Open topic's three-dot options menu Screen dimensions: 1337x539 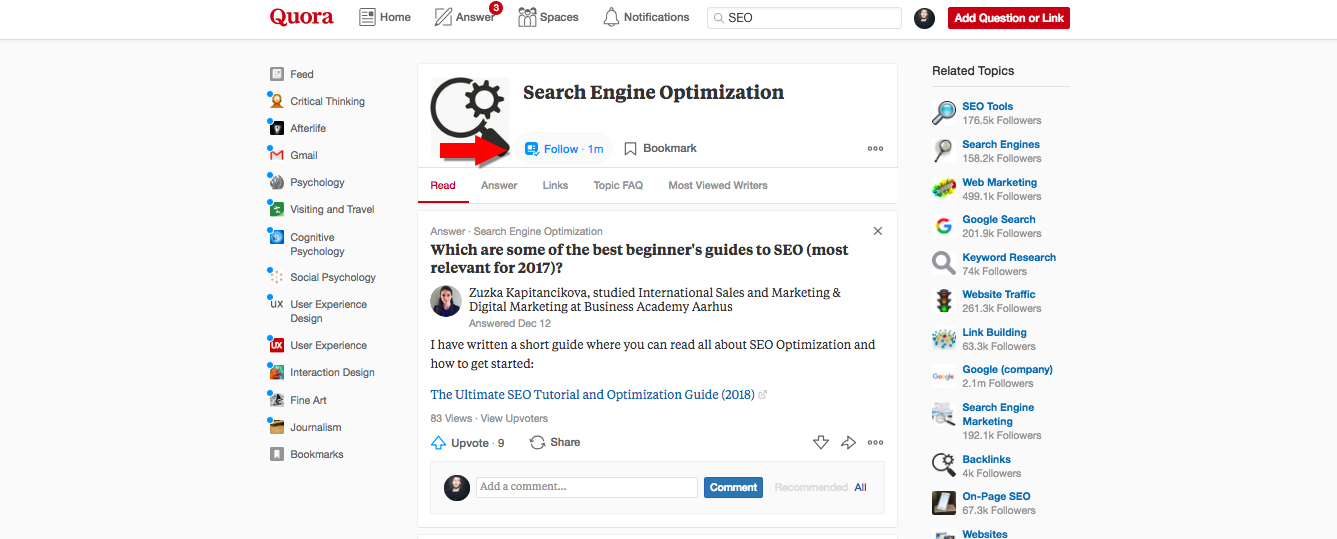click(x=876, y=149)
